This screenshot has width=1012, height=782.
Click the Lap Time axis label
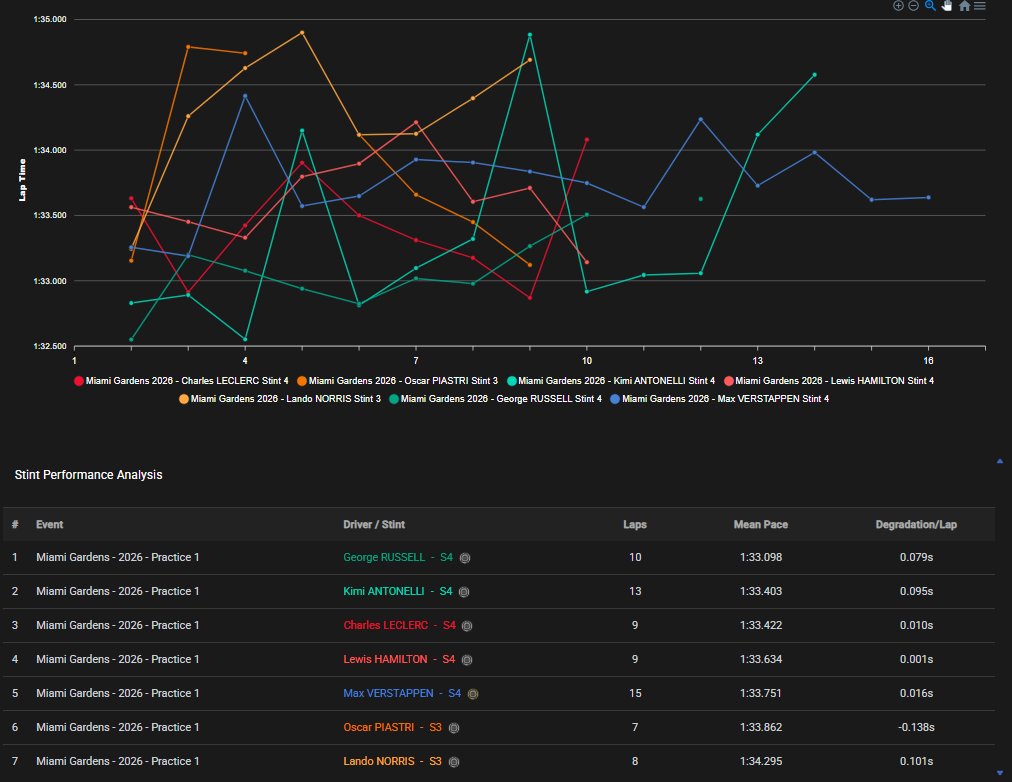tap(23, 180)
